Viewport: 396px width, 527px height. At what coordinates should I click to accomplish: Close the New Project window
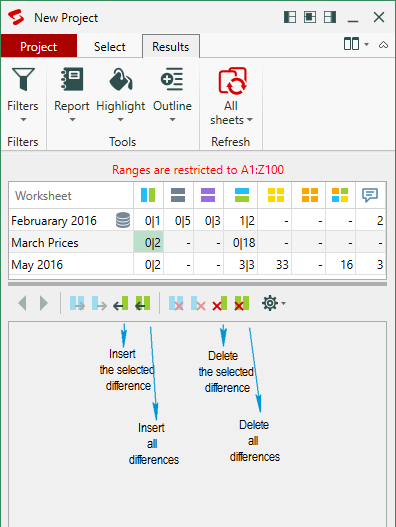379,17
